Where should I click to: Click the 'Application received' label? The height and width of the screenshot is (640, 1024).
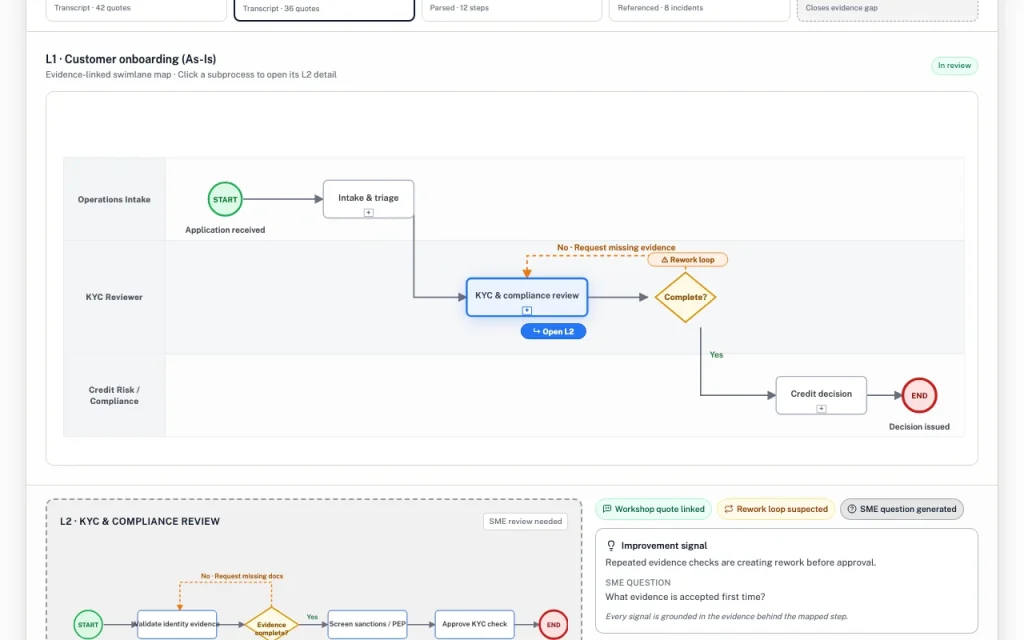point(225,230)
